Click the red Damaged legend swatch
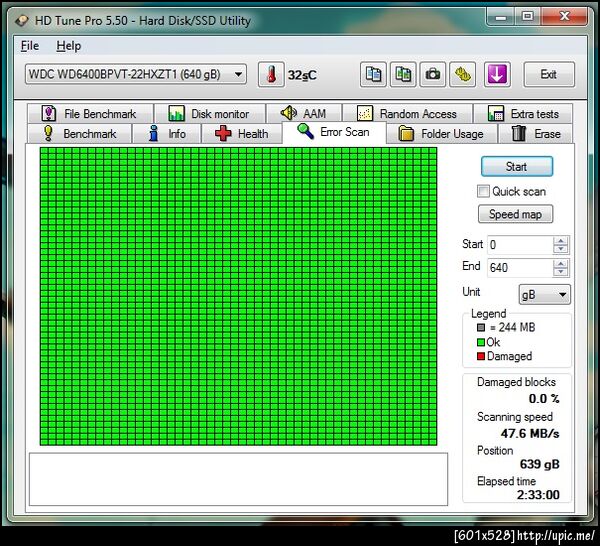Viewport: 600px width, 546px height. point(481,356)
